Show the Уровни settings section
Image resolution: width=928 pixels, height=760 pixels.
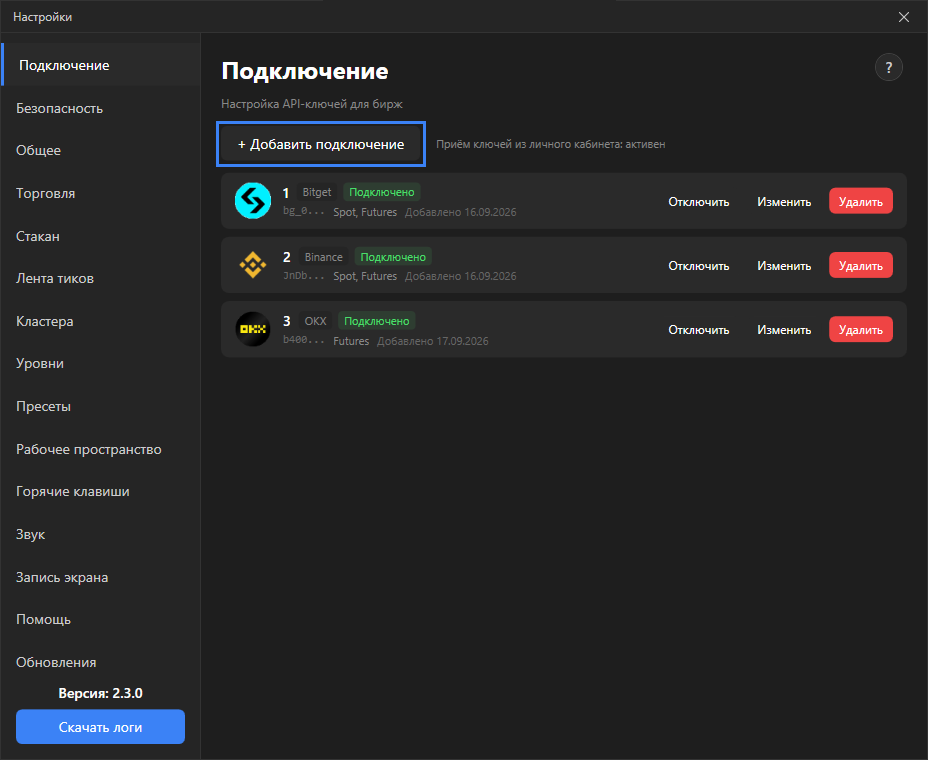tap(101, 363)
